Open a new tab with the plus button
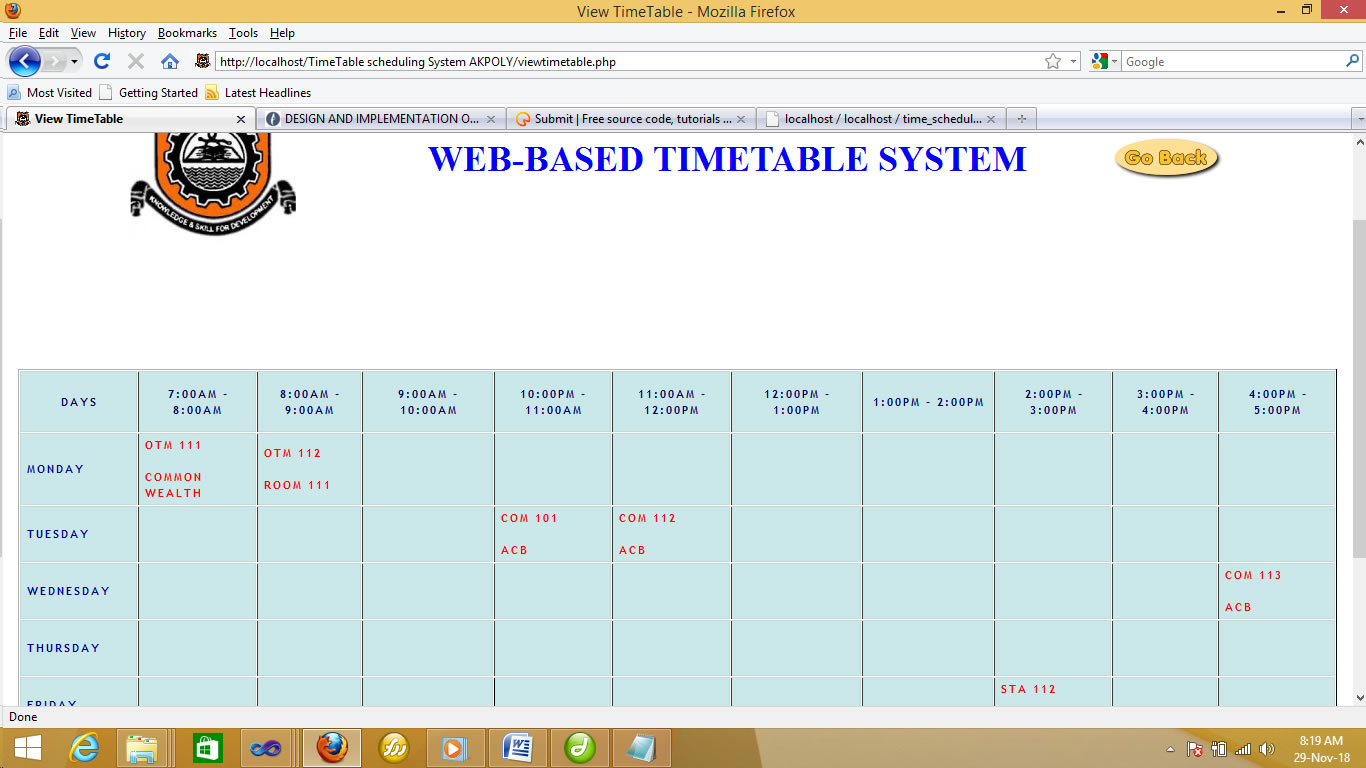This screenshot has height=768, width=1366. tap(1021, 118)
